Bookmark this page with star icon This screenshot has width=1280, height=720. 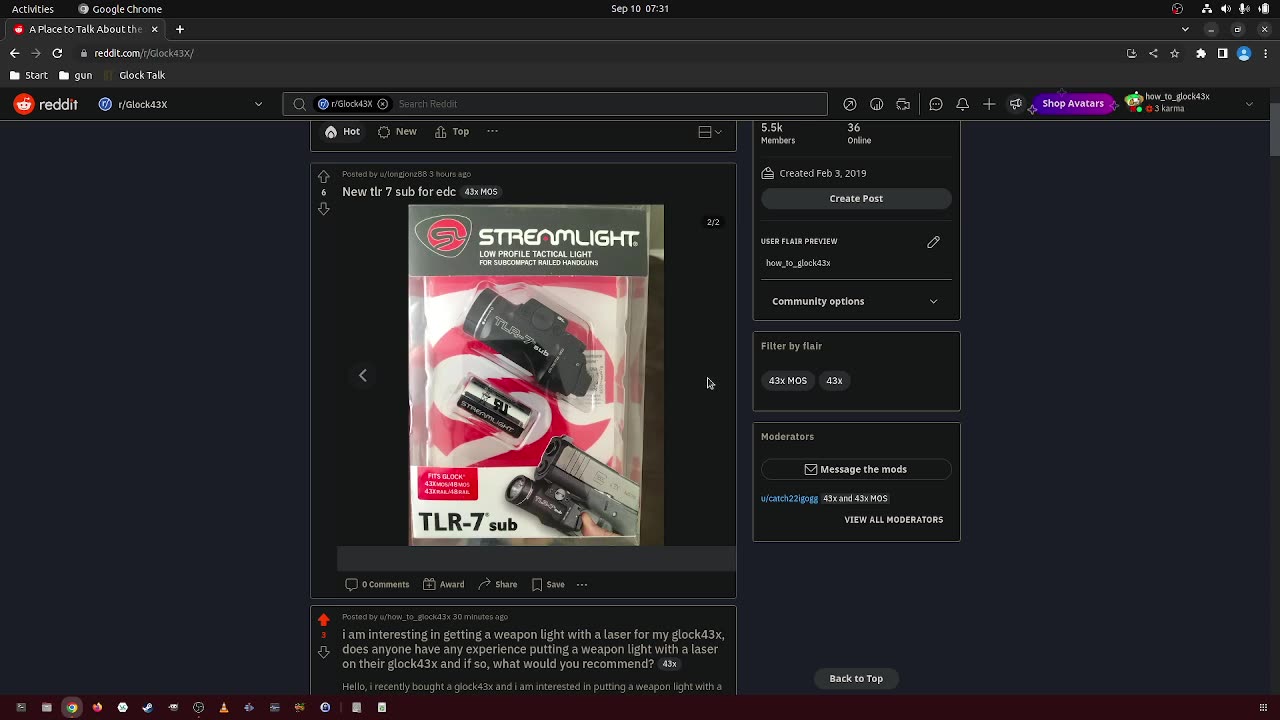coord(1175,53)
